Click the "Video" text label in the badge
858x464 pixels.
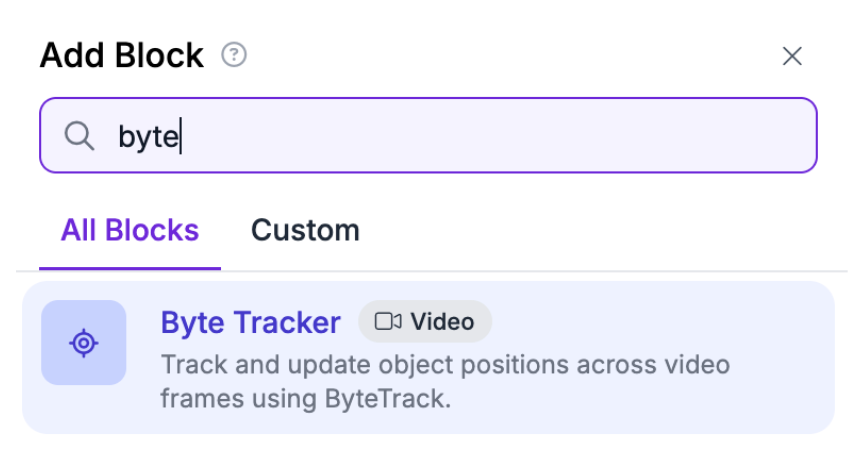[x=442, y=322]
